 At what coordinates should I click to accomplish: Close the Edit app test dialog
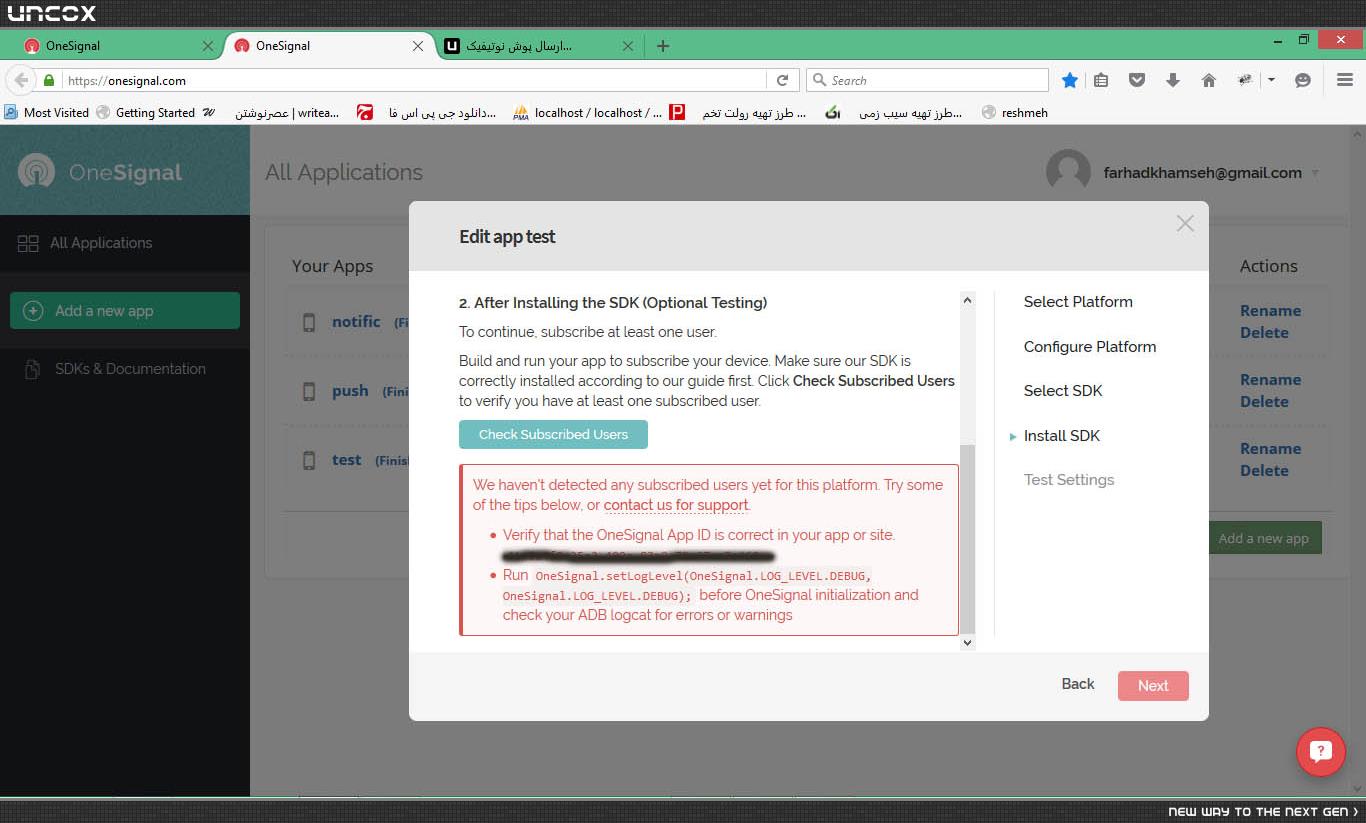click(1185, 223)
